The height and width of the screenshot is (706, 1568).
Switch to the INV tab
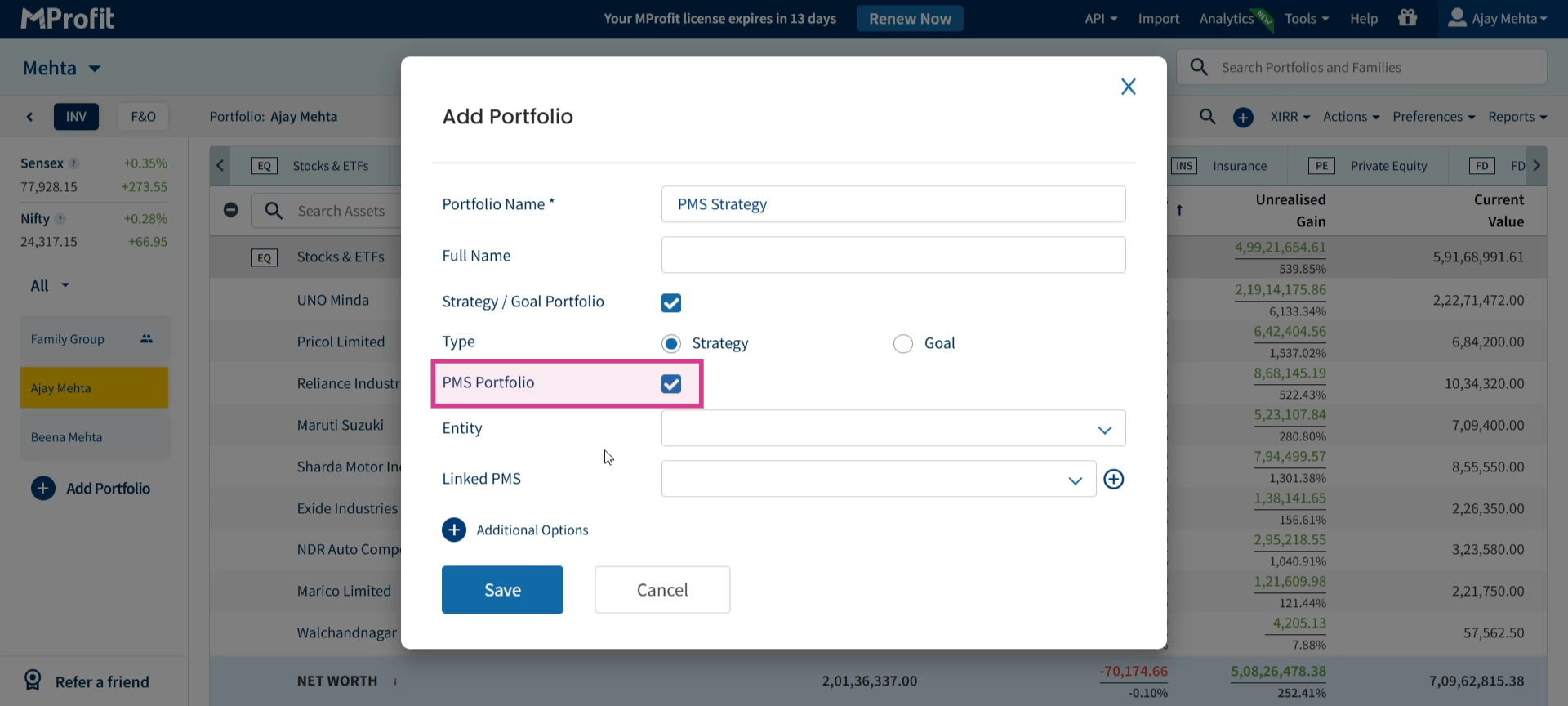coord(76,117)
